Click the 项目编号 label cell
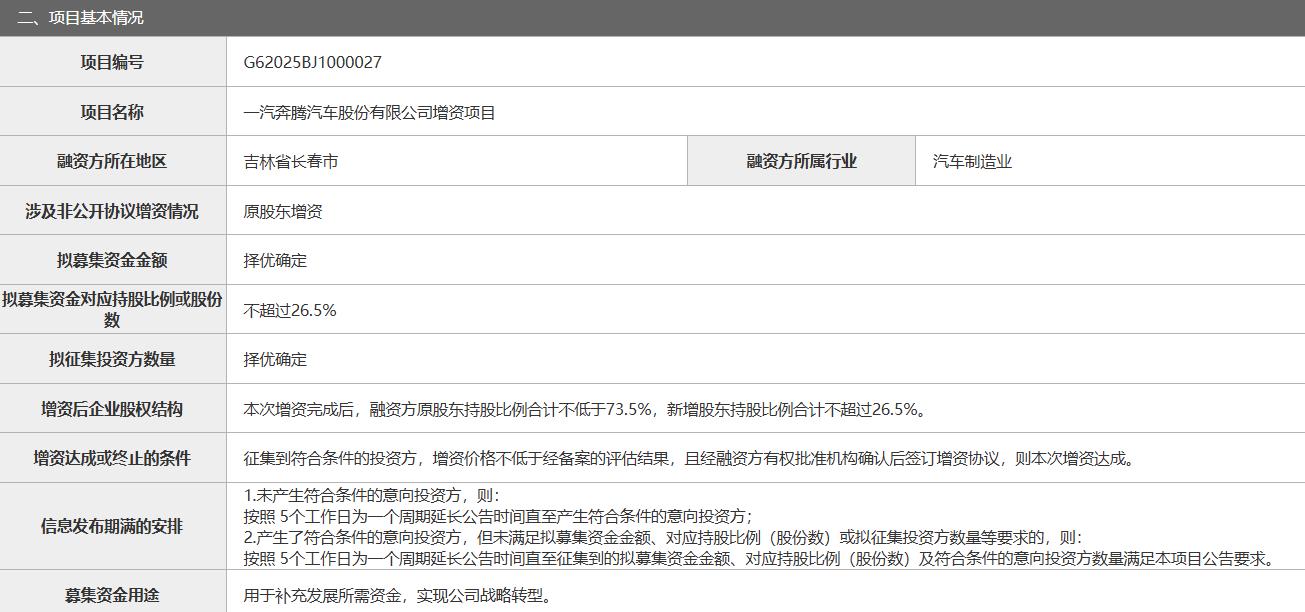The width and height of the screenshot is (1305, 612). (x=112, y=62)
